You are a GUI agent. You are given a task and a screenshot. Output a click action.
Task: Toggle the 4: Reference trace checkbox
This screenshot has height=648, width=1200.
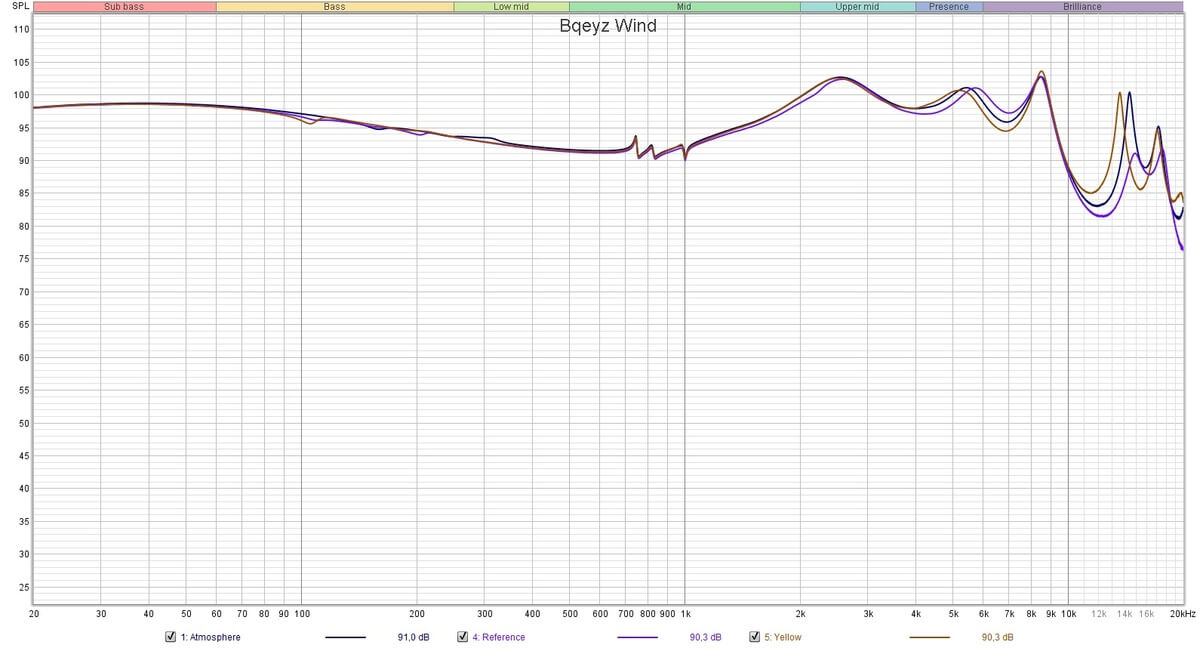463,637
